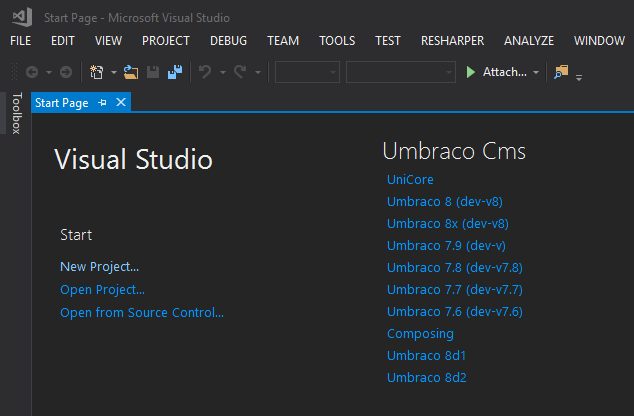Click the Navigate Backward arrow icon
This screenshot has width=634, height=416.
point(32,72)
